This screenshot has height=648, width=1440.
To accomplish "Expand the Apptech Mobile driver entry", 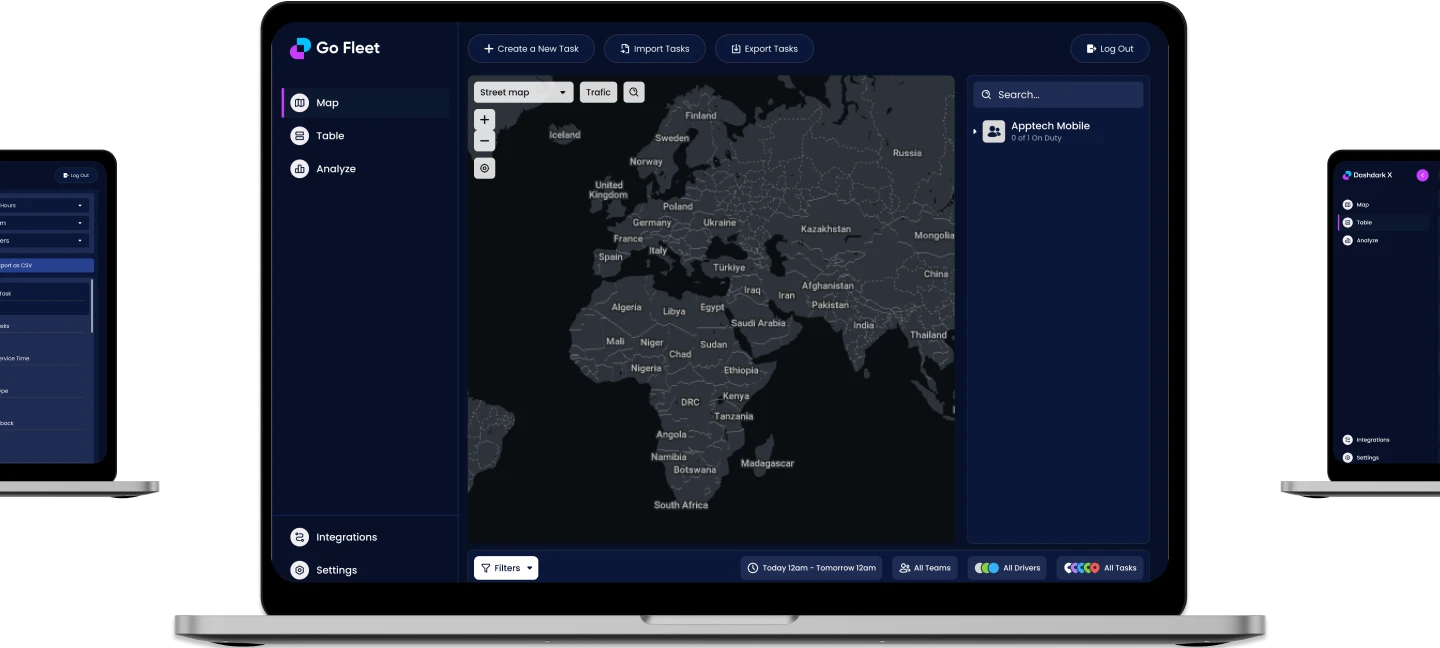I will [x=975, y=130].
